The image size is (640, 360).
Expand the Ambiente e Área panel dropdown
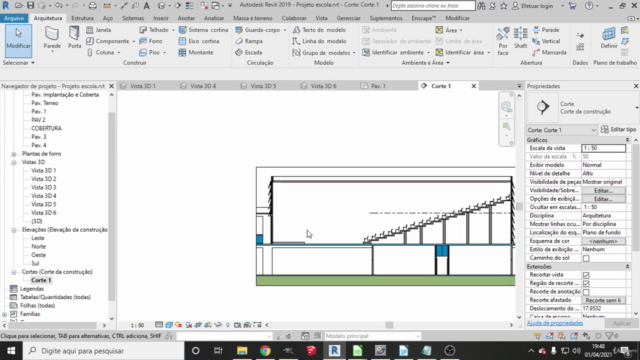[x=425, y=63]
